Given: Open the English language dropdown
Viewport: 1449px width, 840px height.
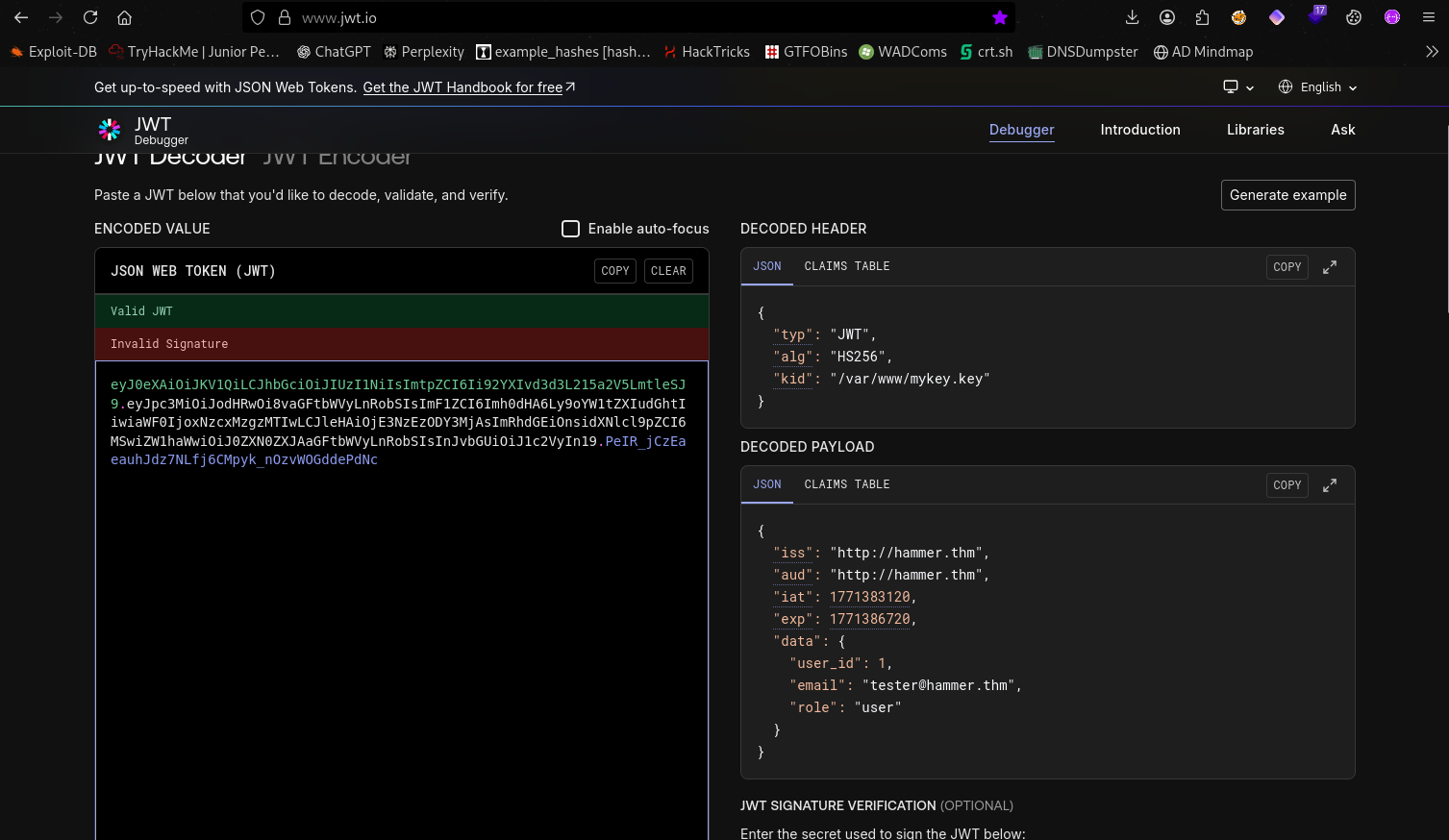Looking at the screenshot, I should pos(1317,87).
